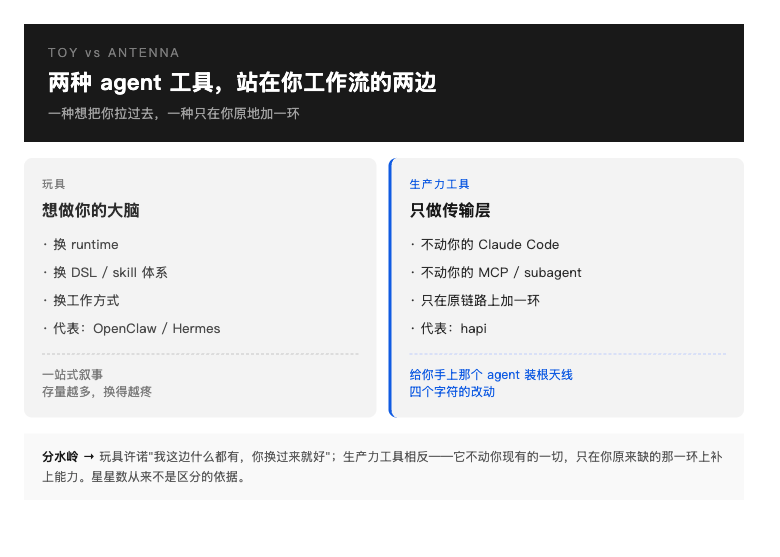Click the footer text '一站式叙事'
The image size is (780, 557).
(73, 374)
